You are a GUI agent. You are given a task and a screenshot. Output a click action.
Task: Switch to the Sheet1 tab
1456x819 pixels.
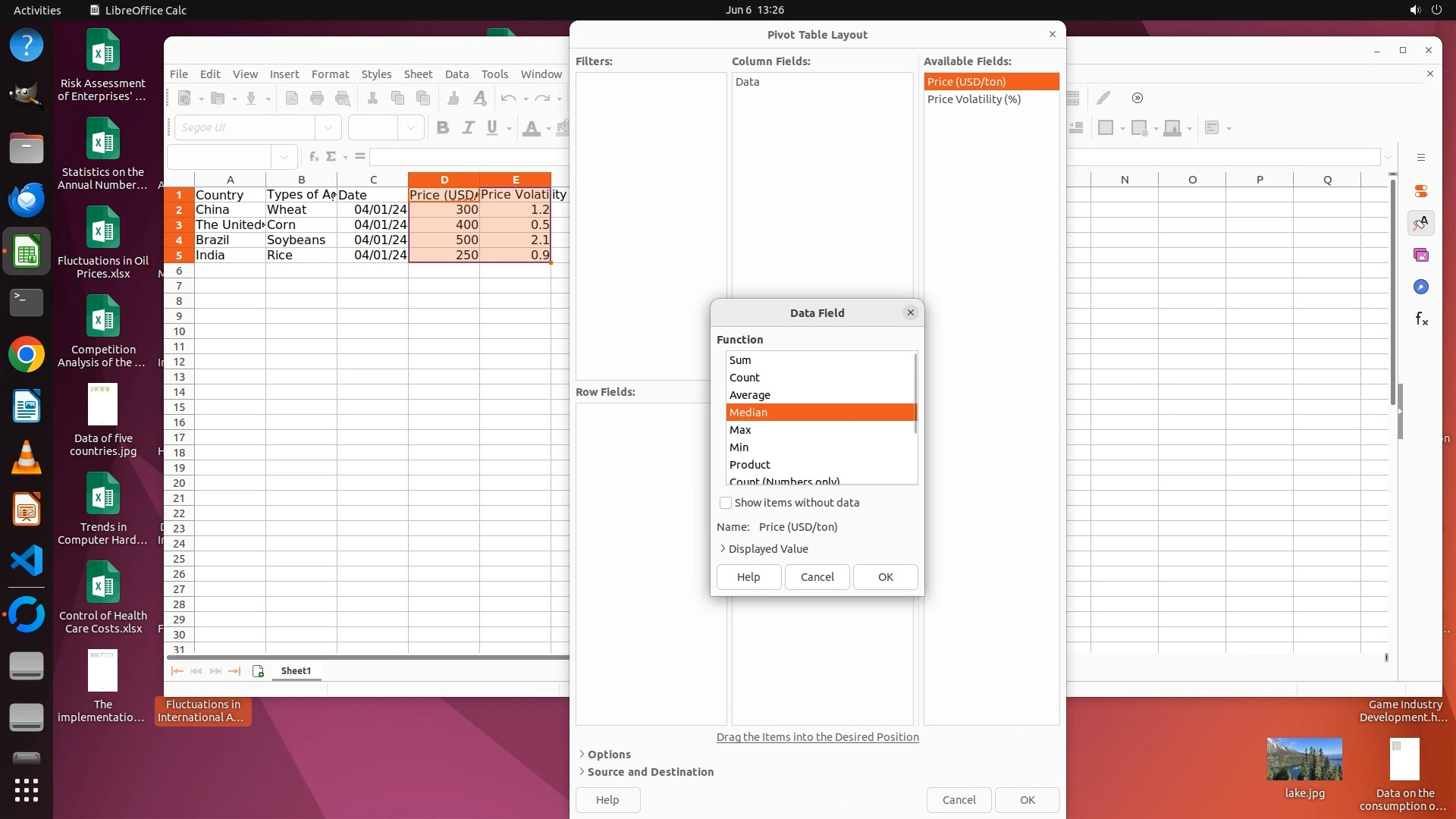(296, 671)
